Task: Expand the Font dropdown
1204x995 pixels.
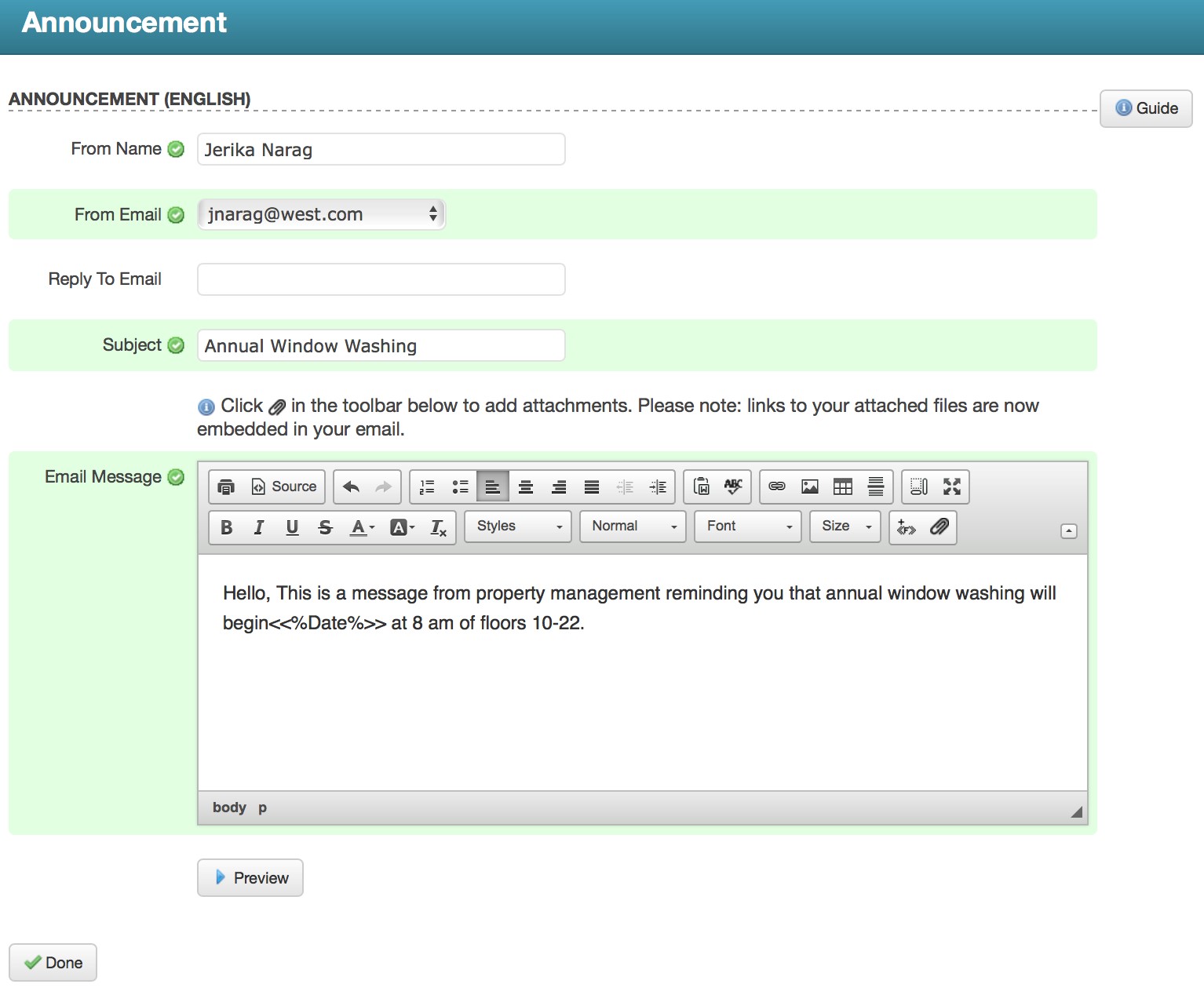Action: 748,527
